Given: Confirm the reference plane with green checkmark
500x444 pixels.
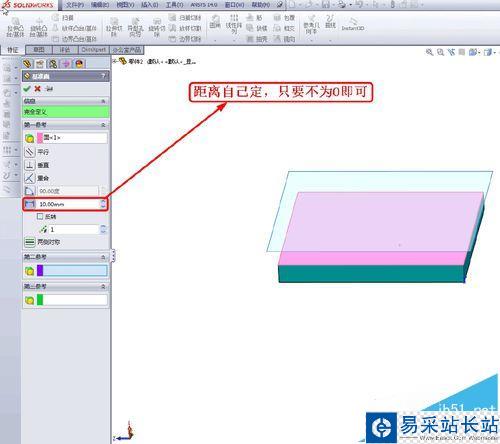Looking at the screenshot, I should point(27,89).
